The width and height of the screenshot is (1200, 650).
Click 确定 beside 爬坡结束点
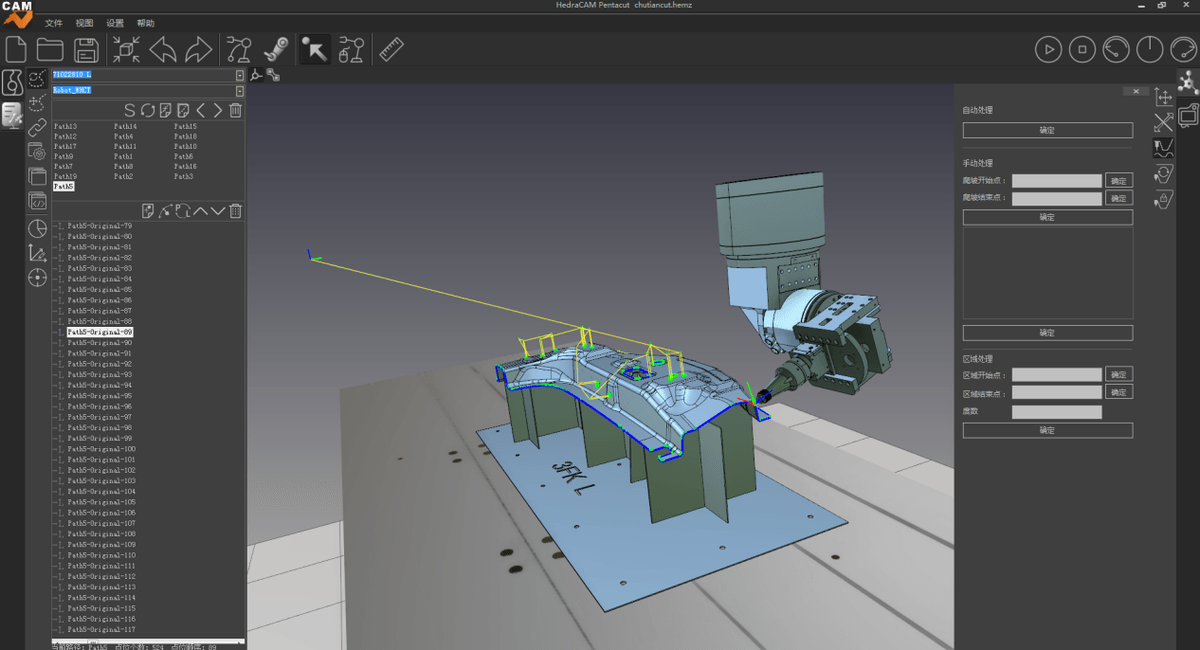coord(1119,198)
